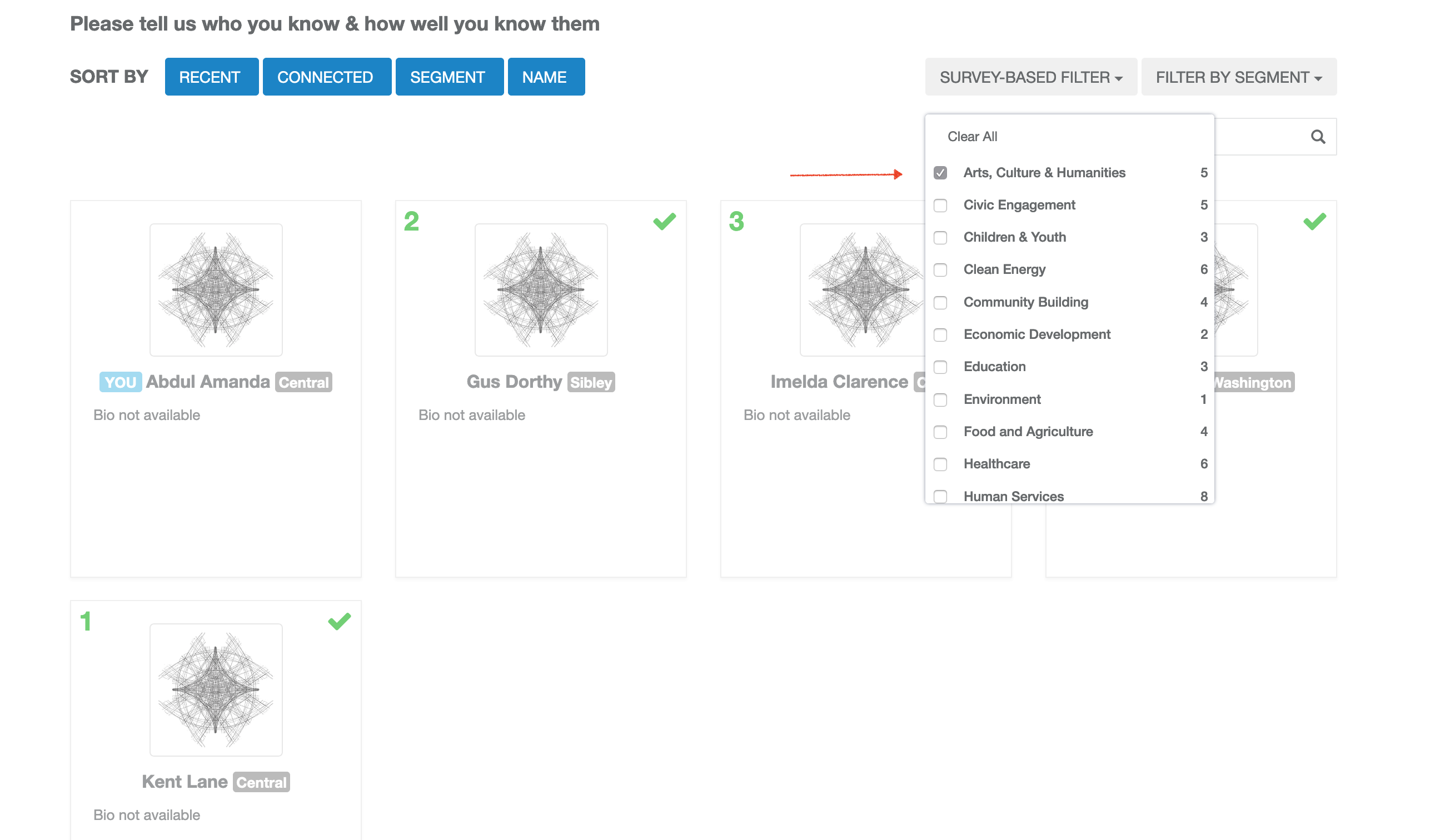
Task: Expand the Filter By Segment dropdown
Action: coord(1238,77)
